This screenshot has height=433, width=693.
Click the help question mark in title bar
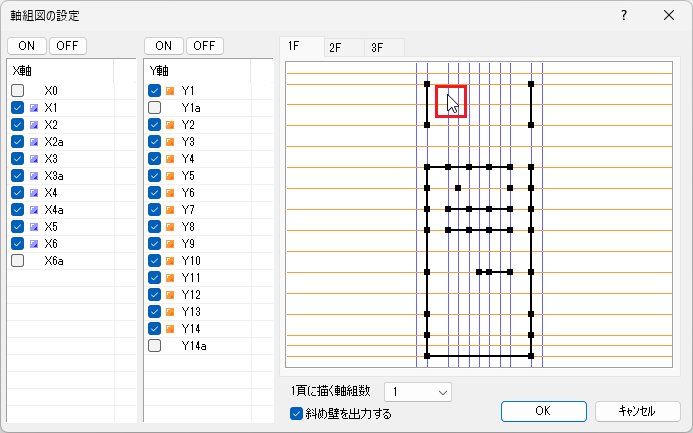pyautogui.click(x=624, y=16)
